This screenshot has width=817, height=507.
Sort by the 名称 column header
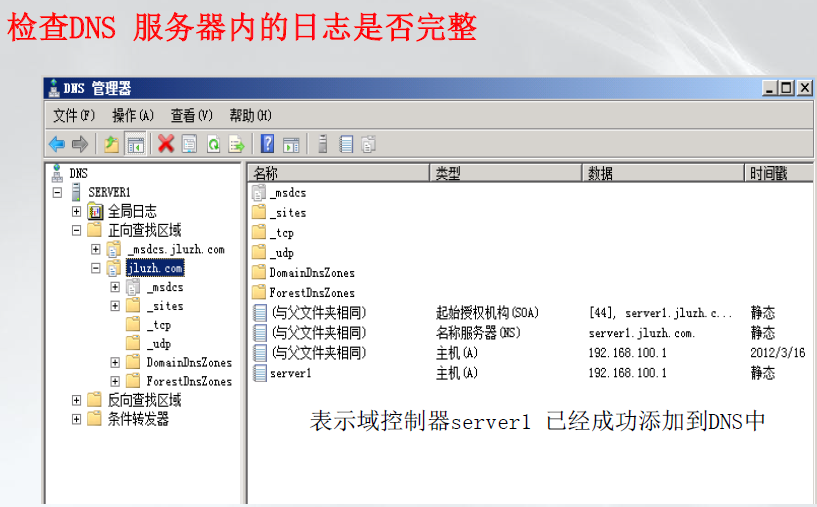[x=338, y=173]
